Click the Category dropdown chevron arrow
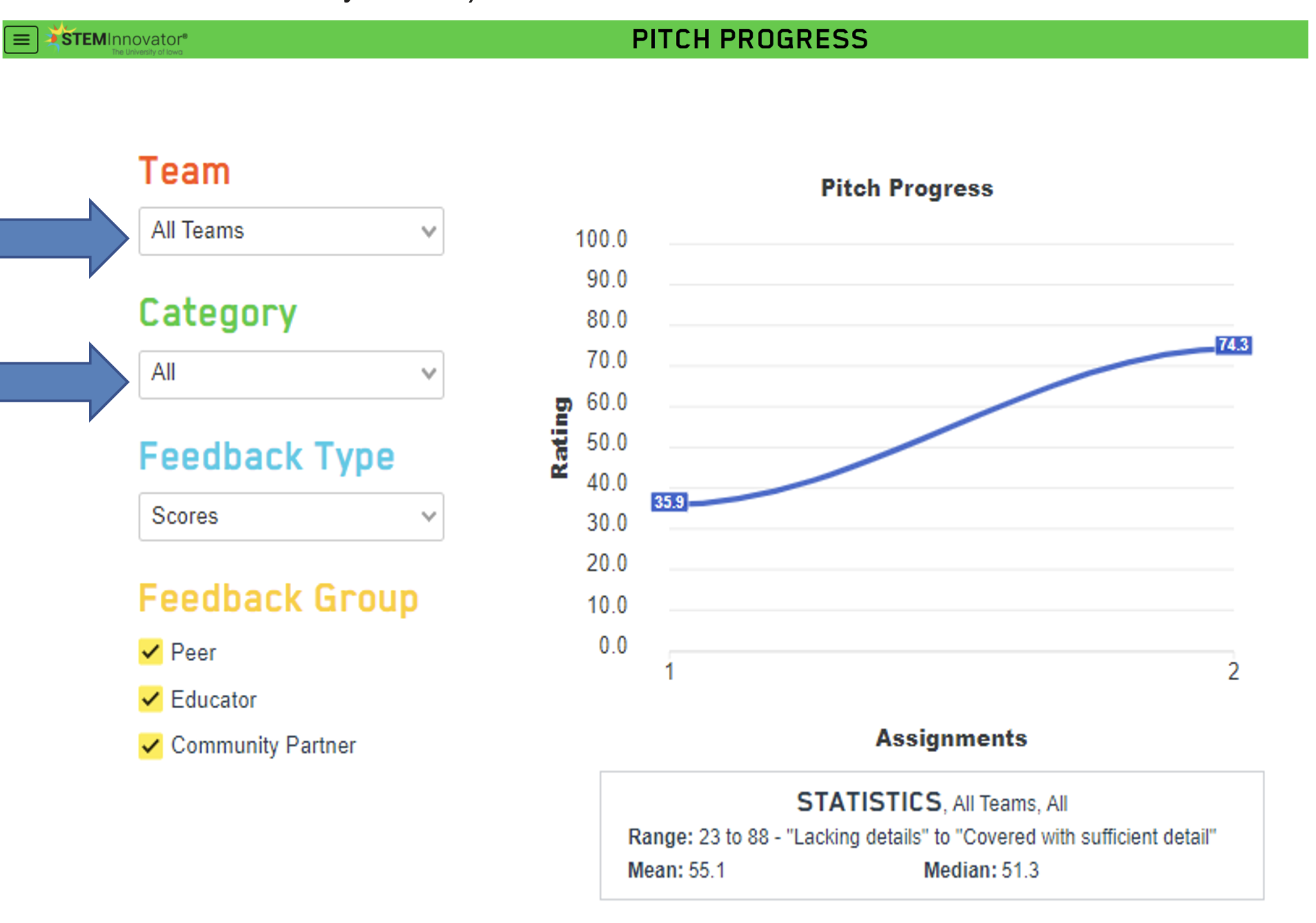 click(x=428, y=374)
